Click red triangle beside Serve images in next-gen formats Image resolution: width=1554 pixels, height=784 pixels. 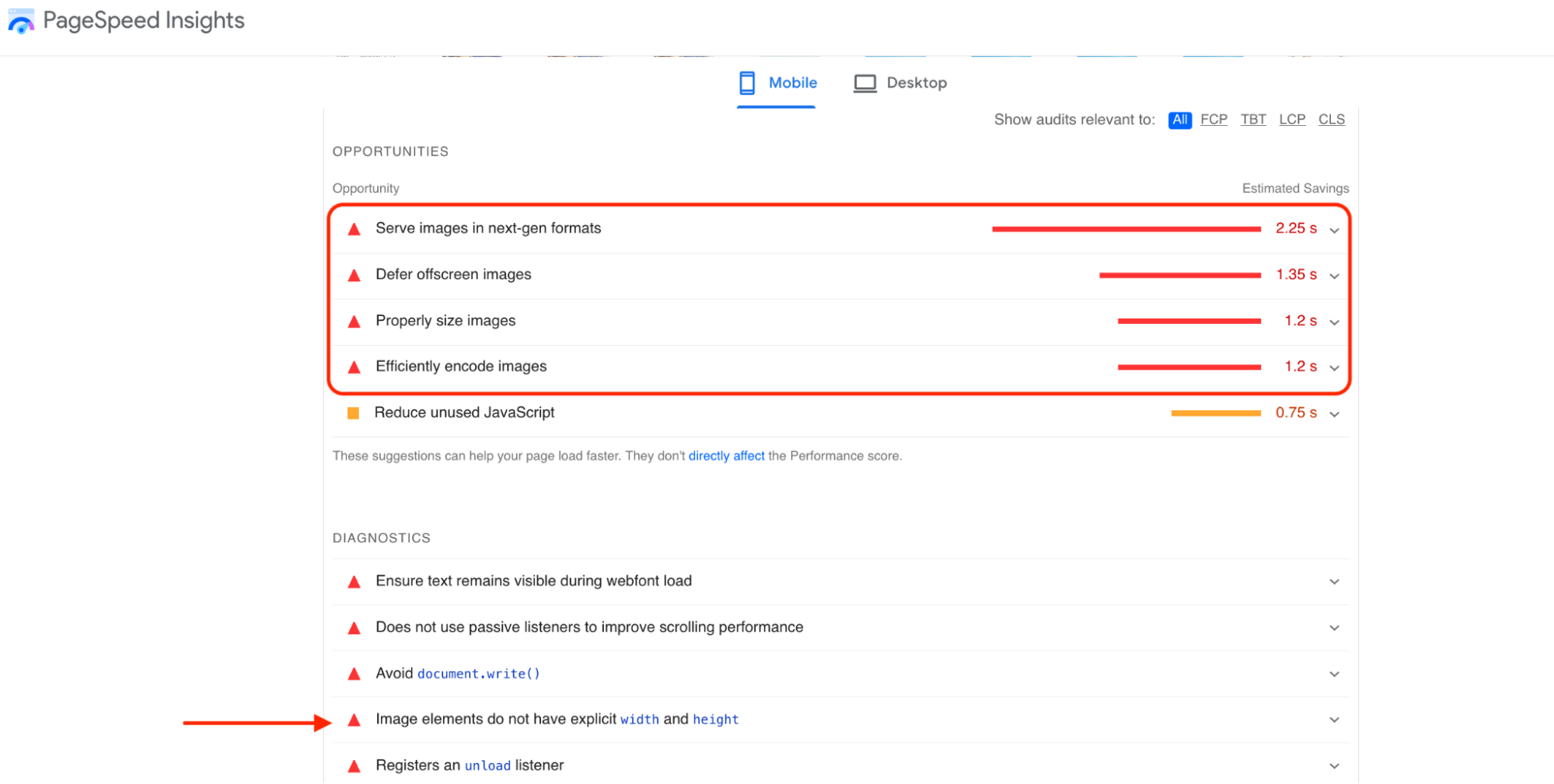pos(354,229)
